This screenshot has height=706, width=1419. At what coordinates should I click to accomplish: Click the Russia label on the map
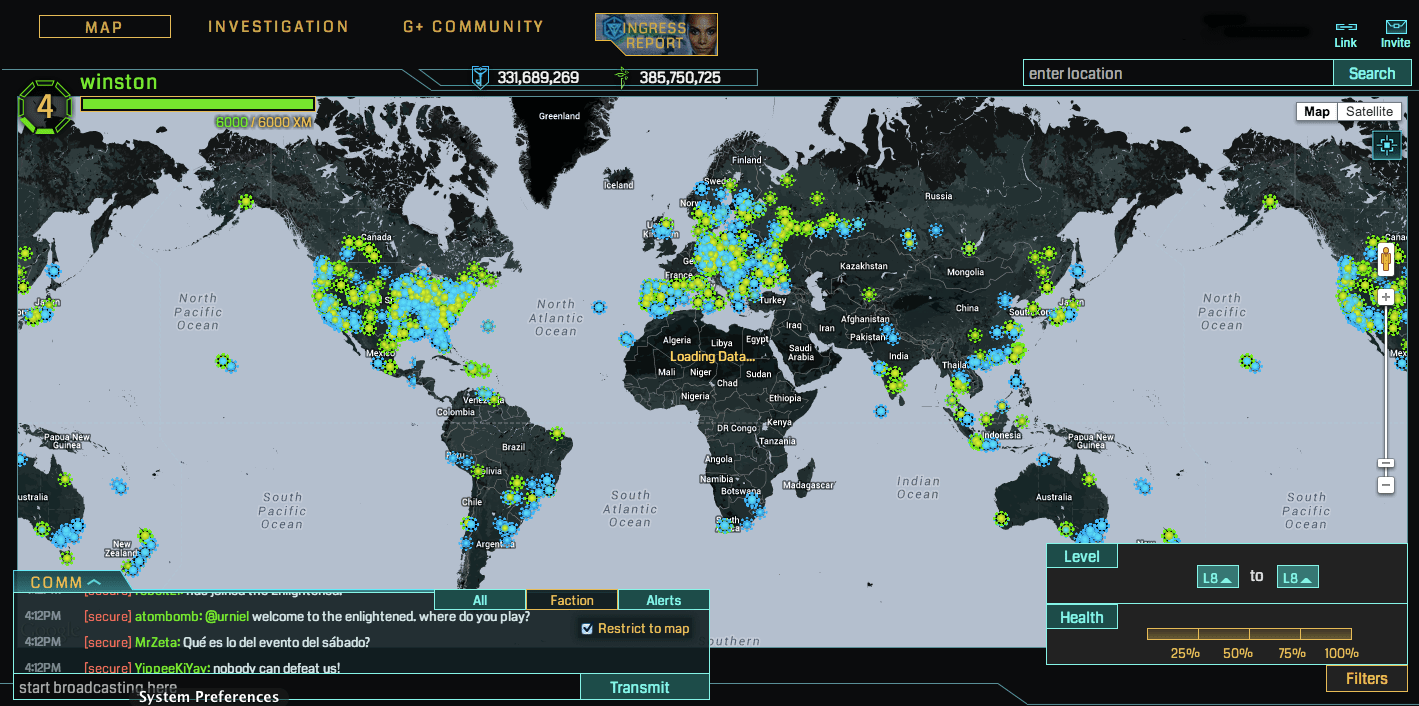[x=939, y=196]
